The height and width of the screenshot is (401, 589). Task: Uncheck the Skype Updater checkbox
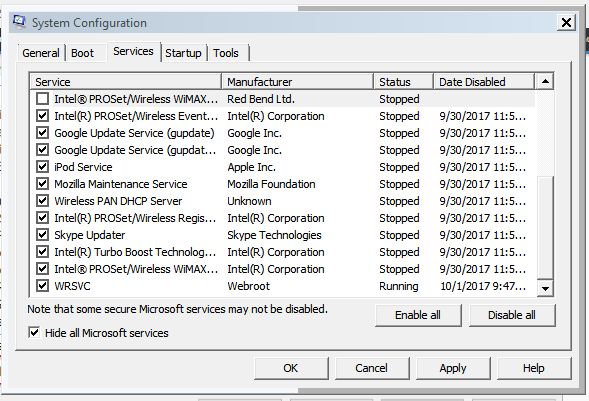pyautogui.click(x=42, y=235)
